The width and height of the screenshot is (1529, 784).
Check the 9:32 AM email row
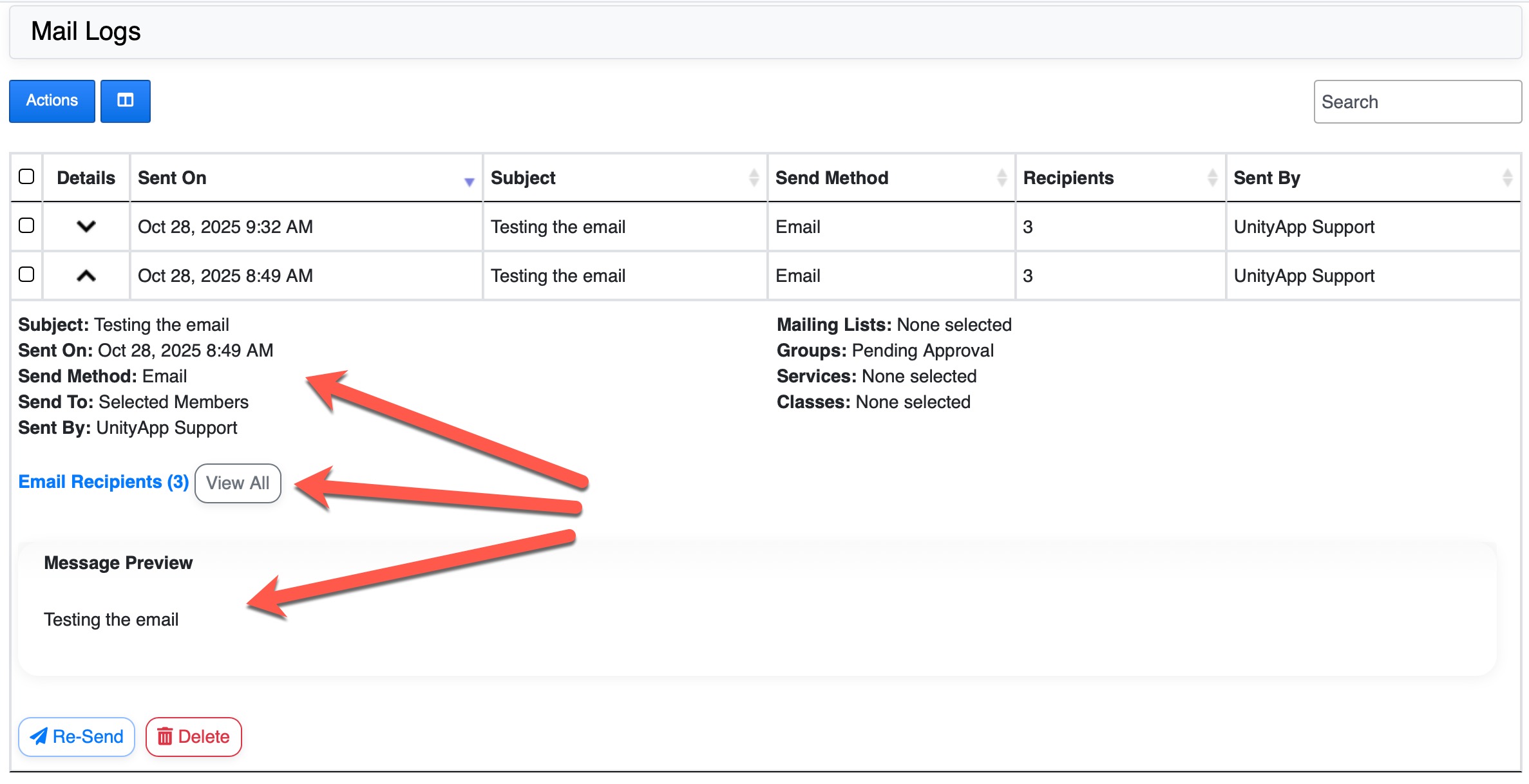26,225
